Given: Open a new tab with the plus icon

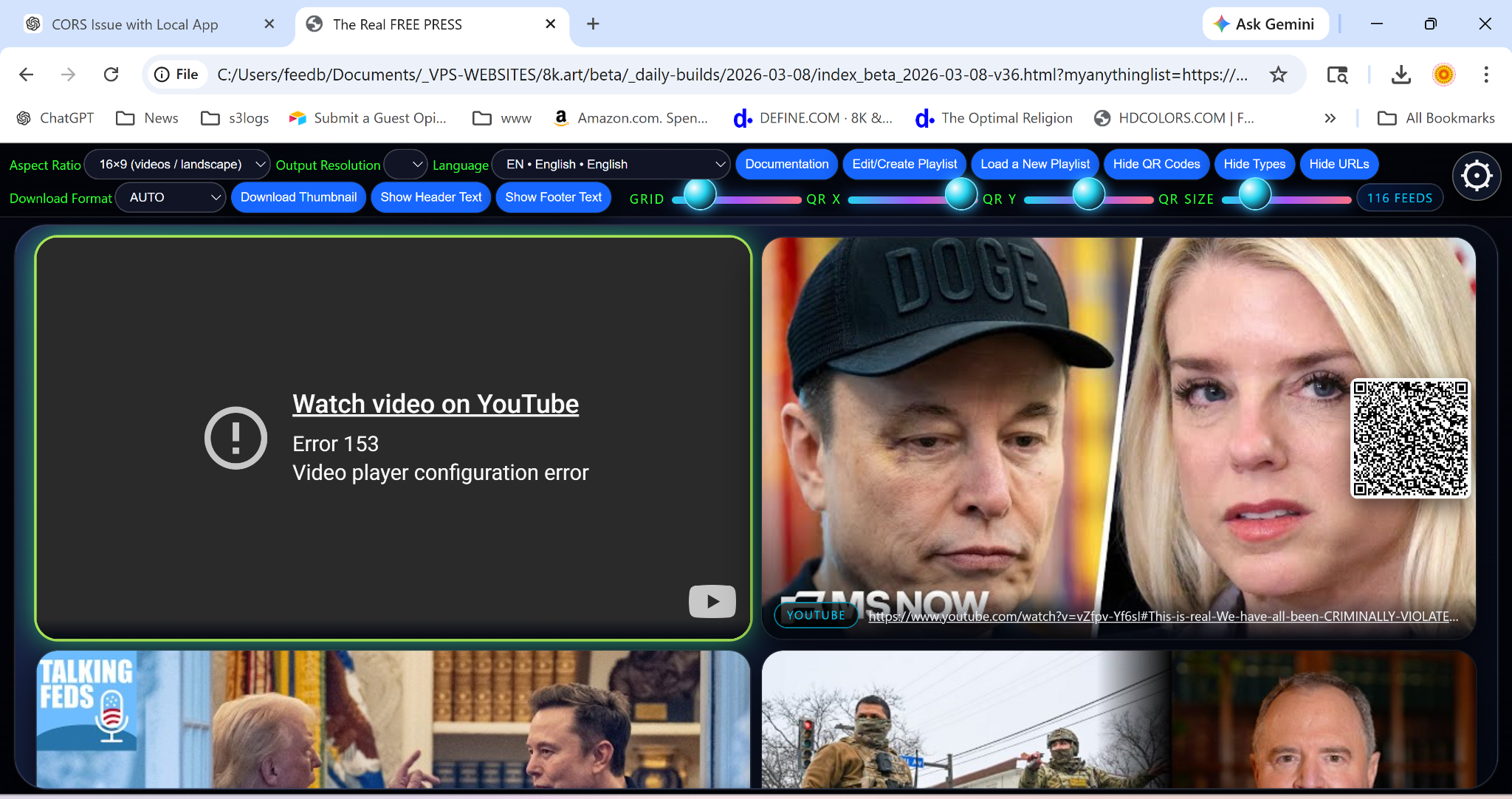Looking at the screenshot, I should pos(593,24).
